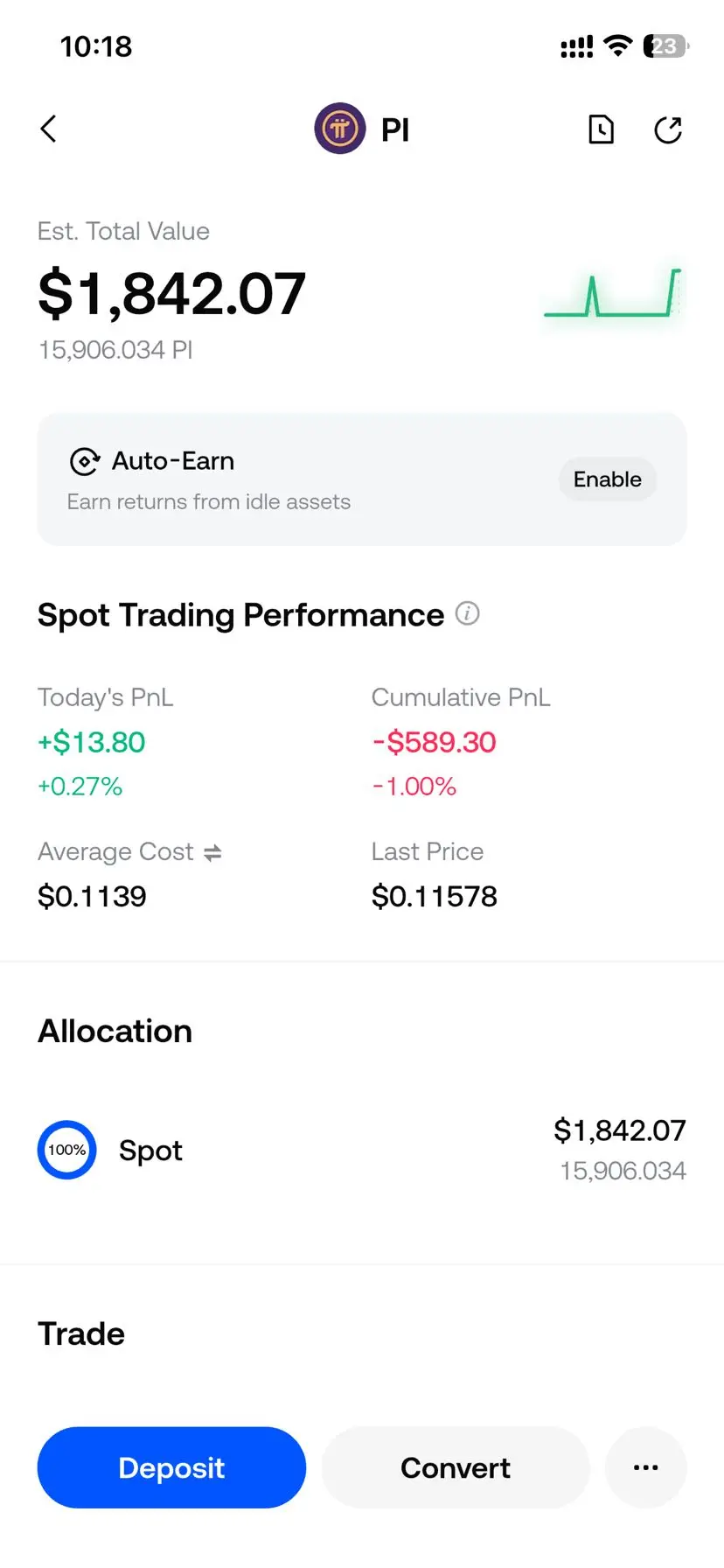This screenshot has height=1568, width=724.
Task: Tap the Last Price value $0.11578
Action: click(x=434, y=896)
